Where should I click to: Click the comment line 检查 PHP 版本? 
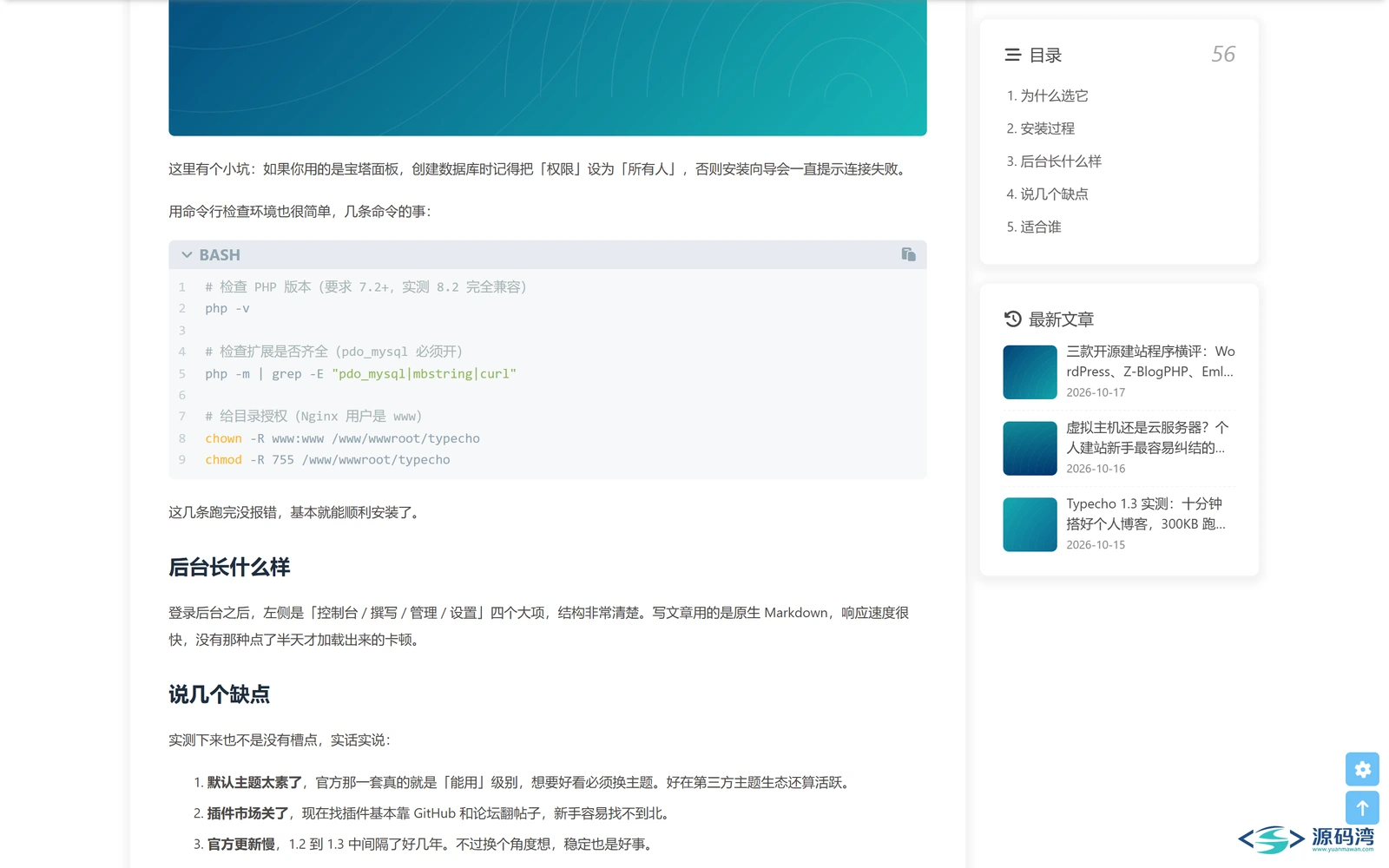coord(365,287)
